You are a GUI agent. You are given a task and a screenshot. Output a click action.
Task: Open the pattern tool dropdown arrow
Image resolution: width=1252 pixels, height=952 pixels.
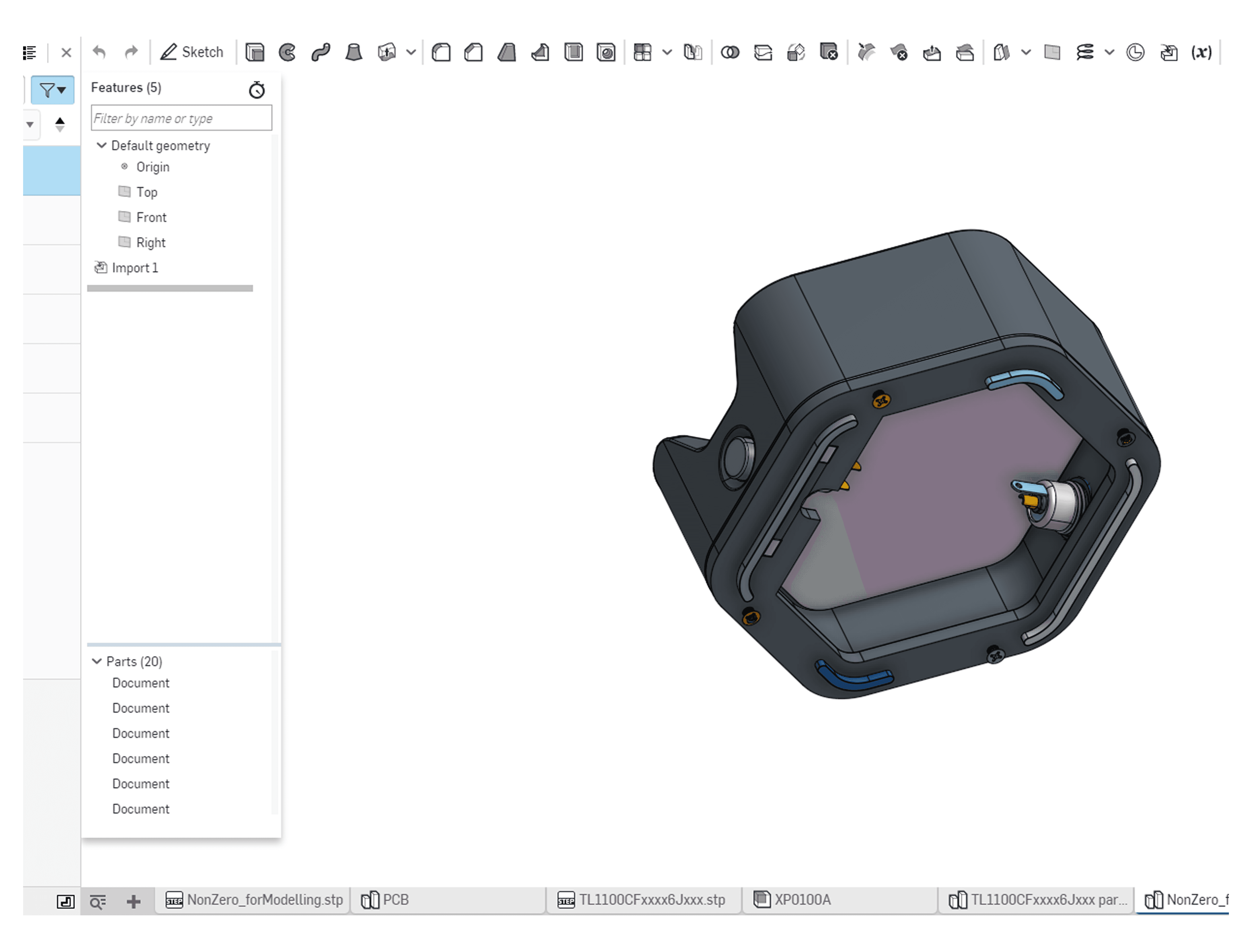[x=667, y=52]
